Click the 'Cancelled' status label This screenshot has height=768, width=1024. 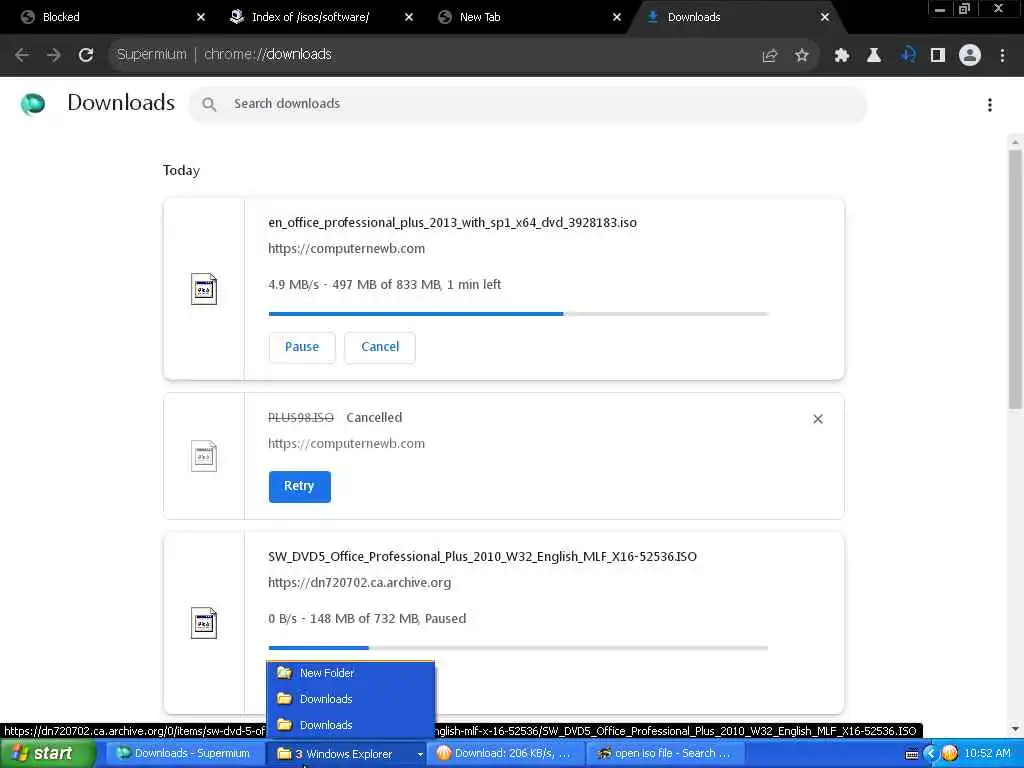coord(374,417)
